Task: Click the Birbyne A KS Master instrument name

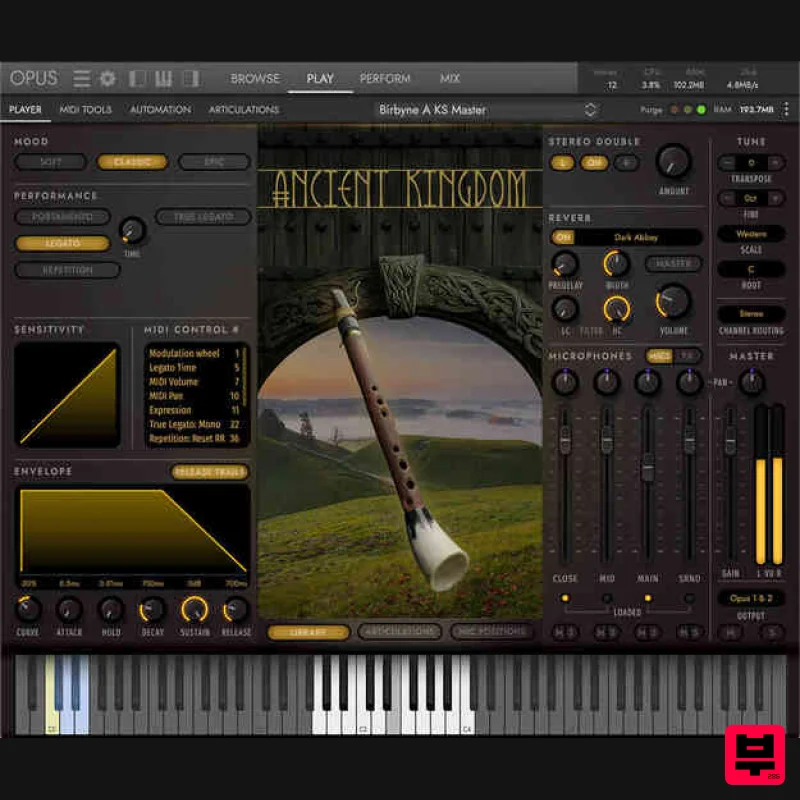Action: click(432, 110)
